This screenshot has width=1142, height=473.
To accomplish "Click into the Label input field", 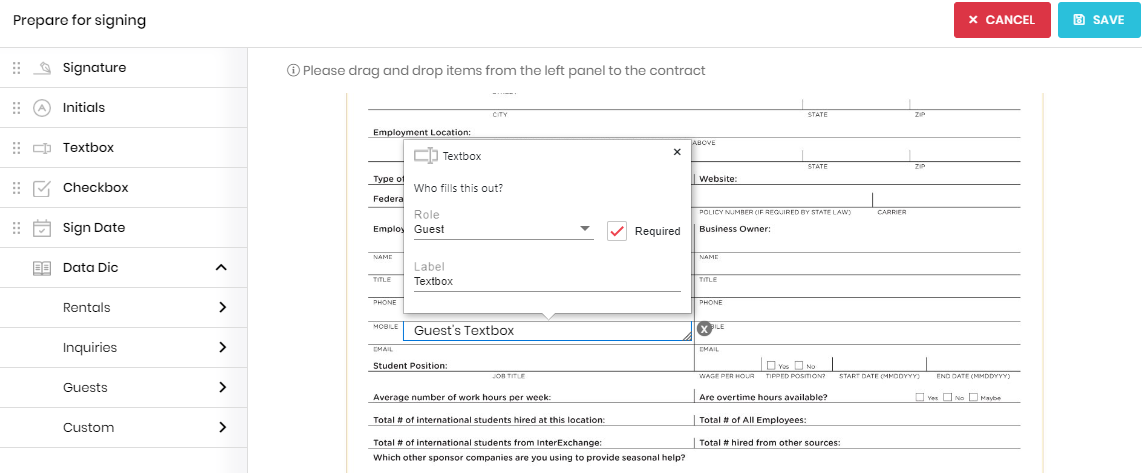I will coord(547,281).
